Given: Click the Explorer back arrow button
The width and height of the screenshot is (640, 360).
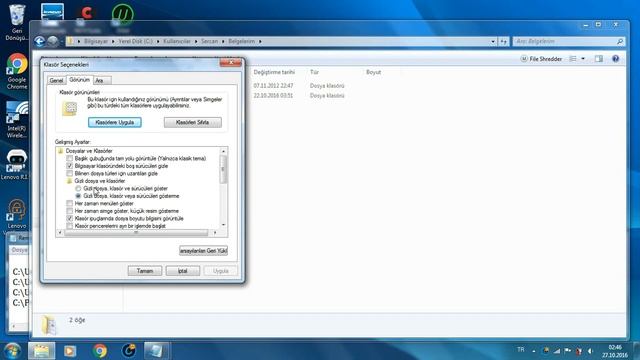Looking at the screenshot, I should click(x=39, y=41).
